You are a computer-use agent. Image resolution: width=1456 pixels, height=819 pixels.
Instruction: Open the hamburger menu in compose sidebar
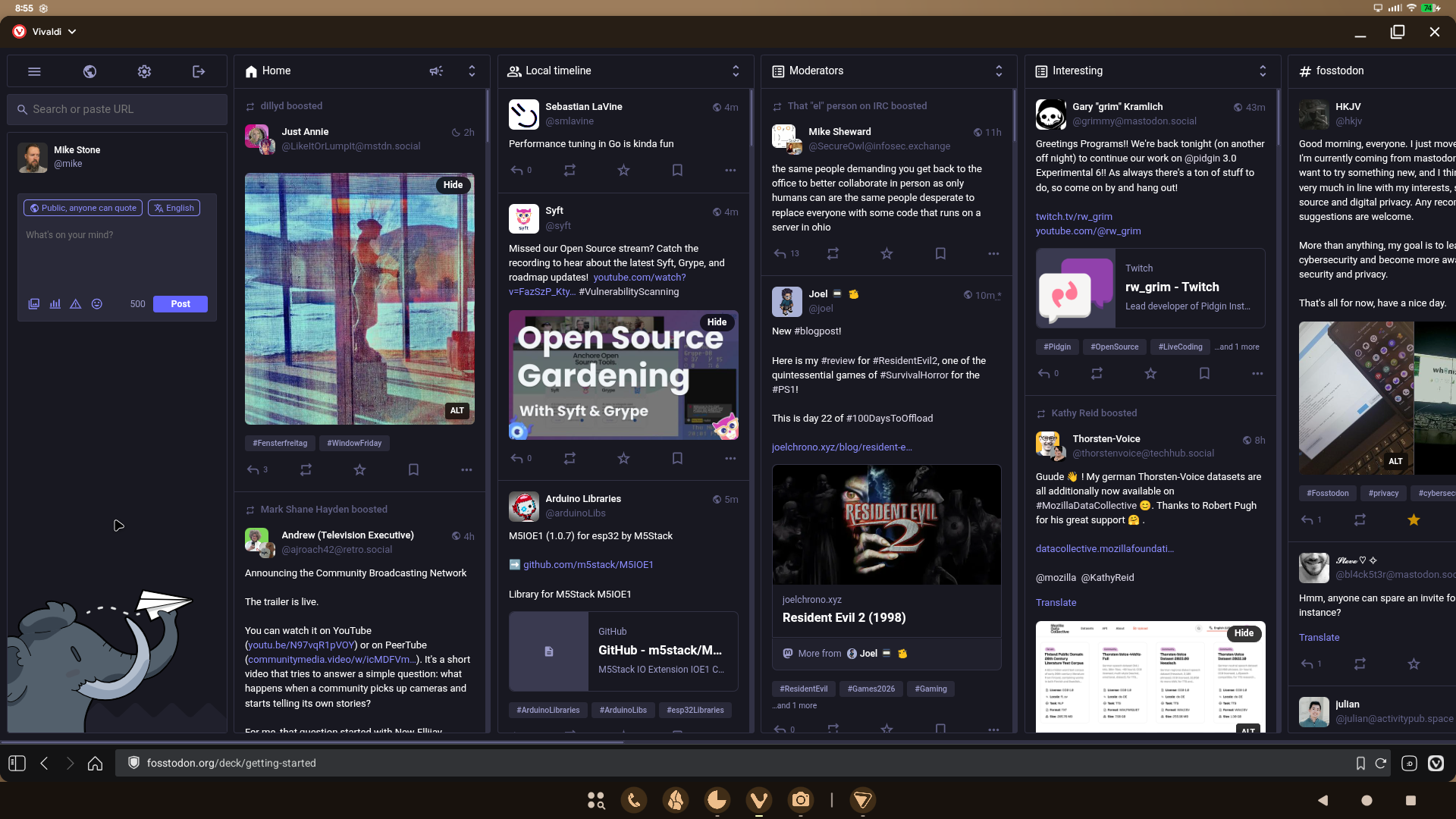pyautogui.click(x=34, y=71)
